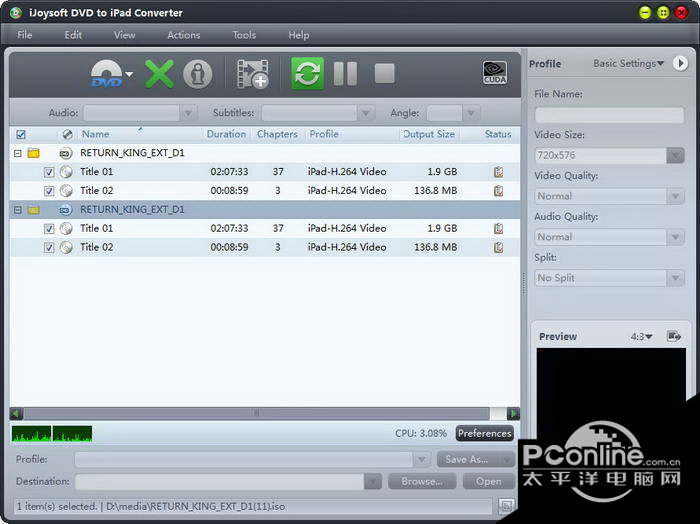Open the Audio Quality dropdown

point(675,237)
